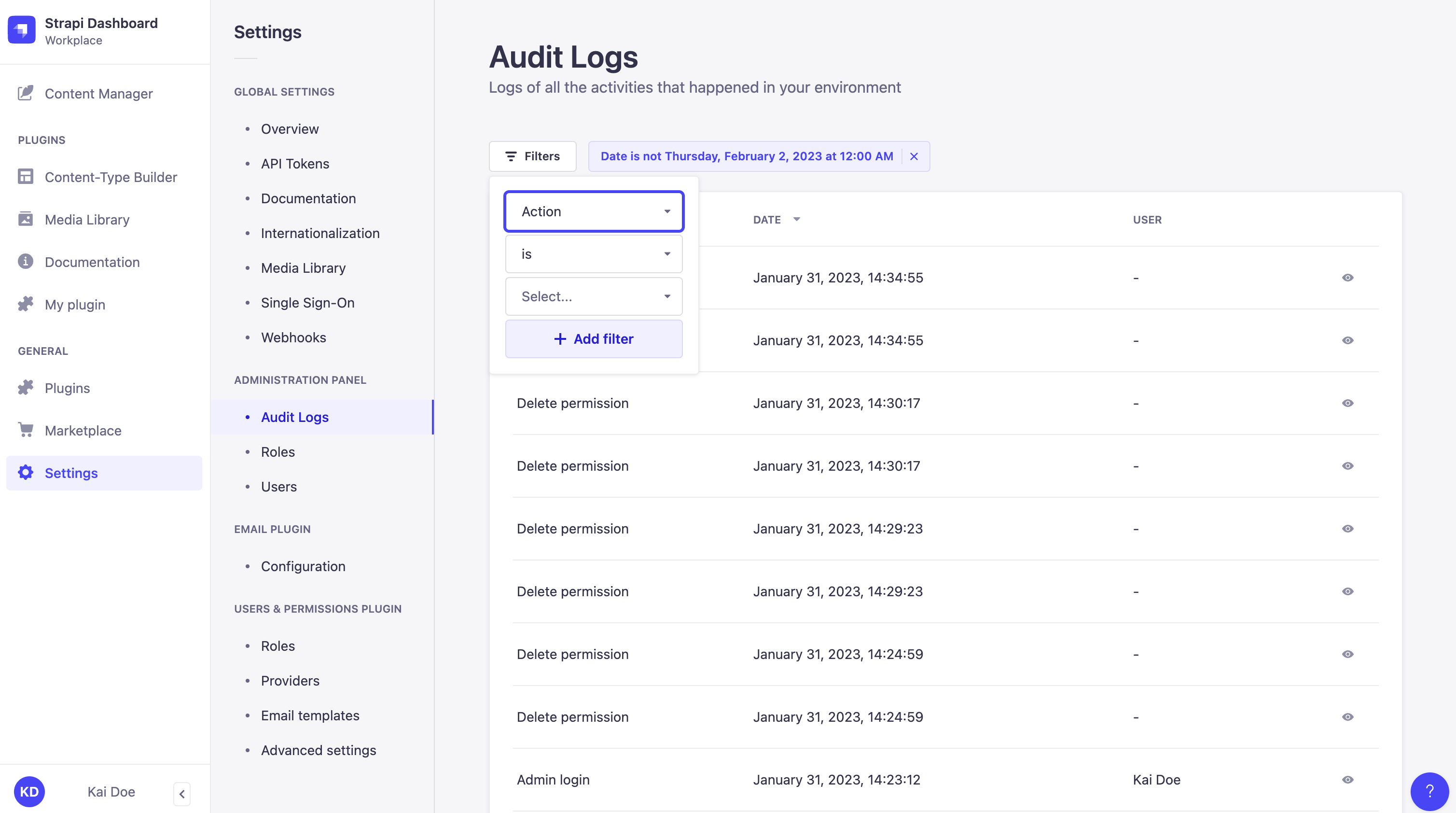
Task: Open the Webhooks settings section
Action: pyautogui.click(x=293, y=337)
